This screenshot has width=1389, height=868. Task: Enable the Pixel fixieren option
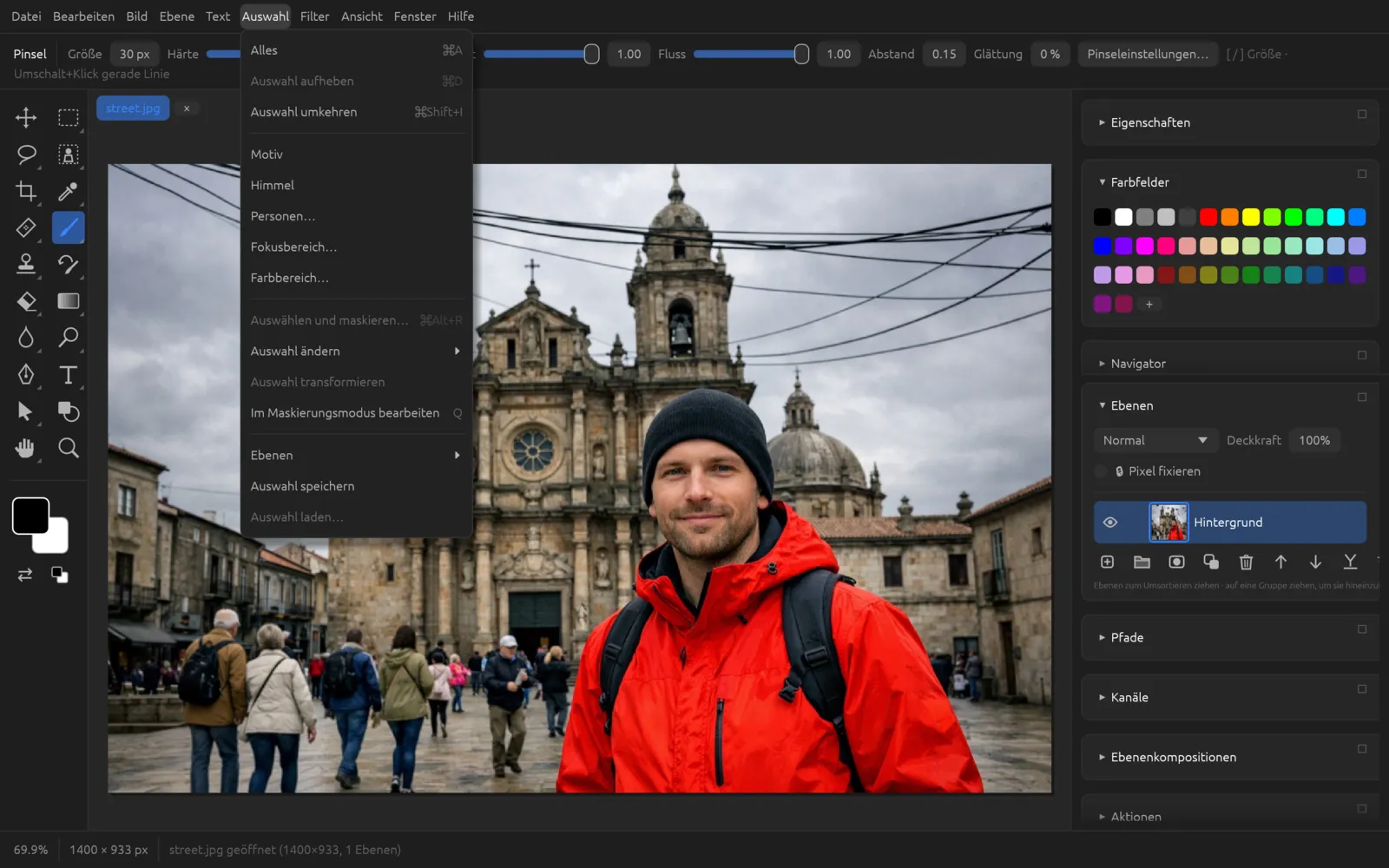click(x=1101, y=471)
